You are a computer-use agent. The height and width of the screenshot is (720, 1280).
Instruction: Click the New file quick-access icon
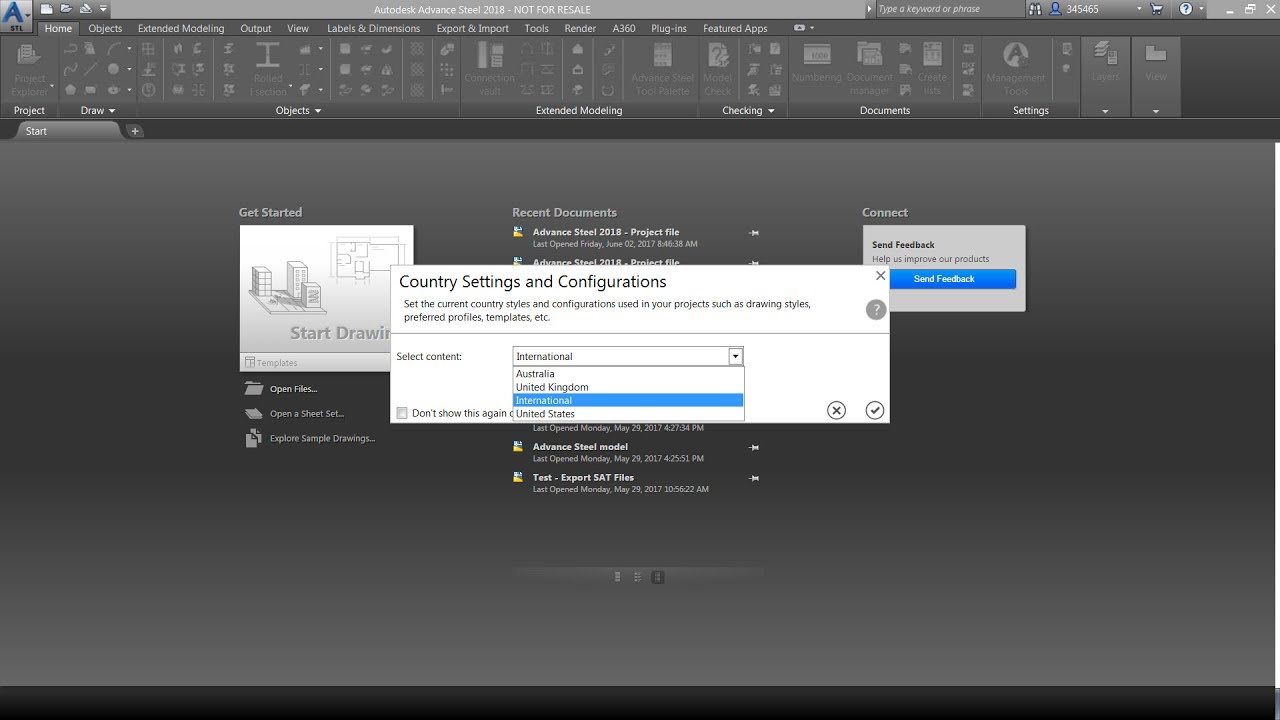47,9
